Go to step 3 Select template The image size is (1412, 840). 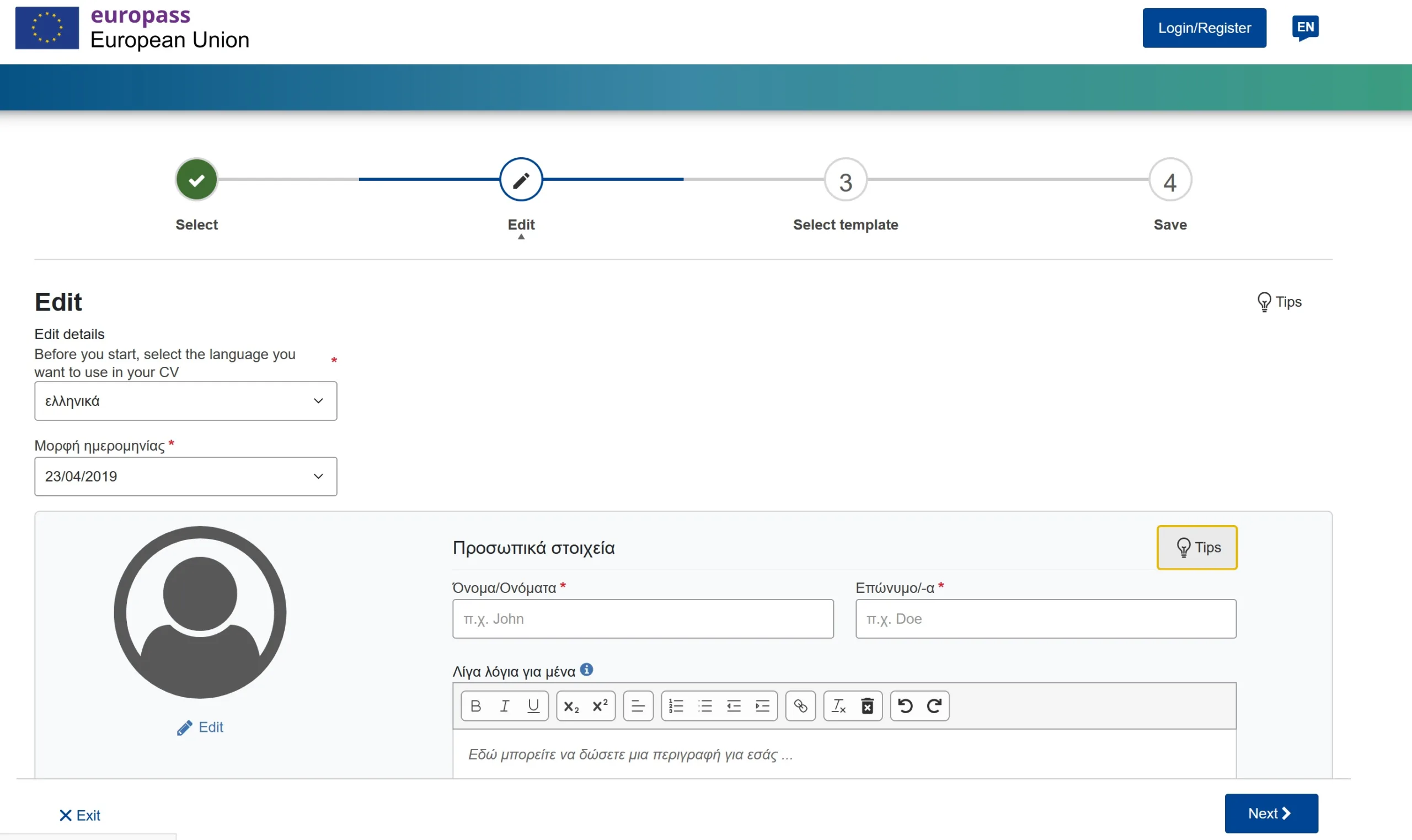846,180
